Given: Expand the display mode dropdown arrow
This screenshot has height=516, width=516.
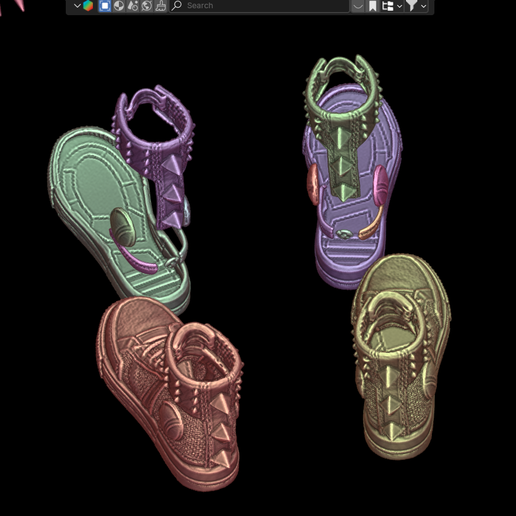Looking at the screenshot, I should 400,6.
